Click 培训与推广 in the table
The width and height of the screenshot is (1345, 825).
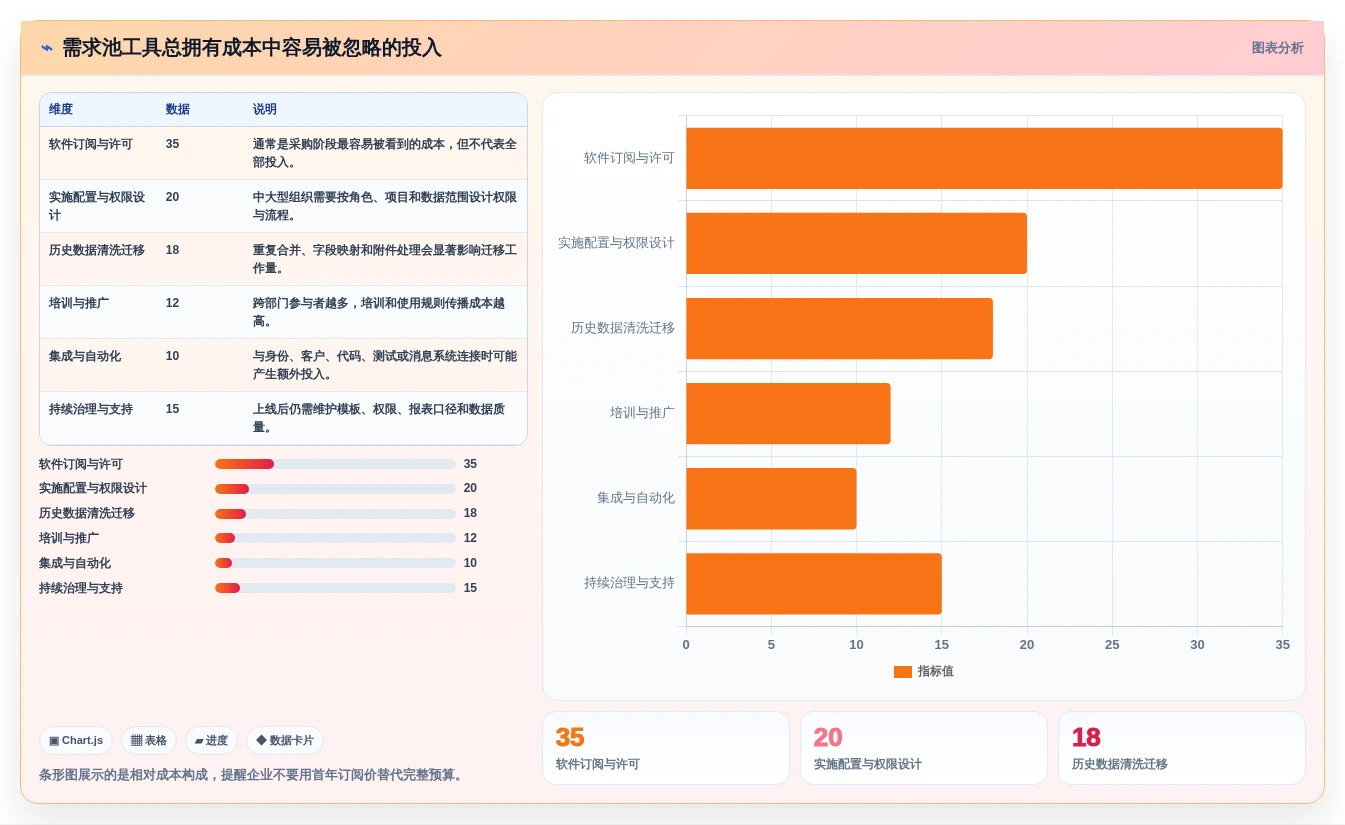79,303
